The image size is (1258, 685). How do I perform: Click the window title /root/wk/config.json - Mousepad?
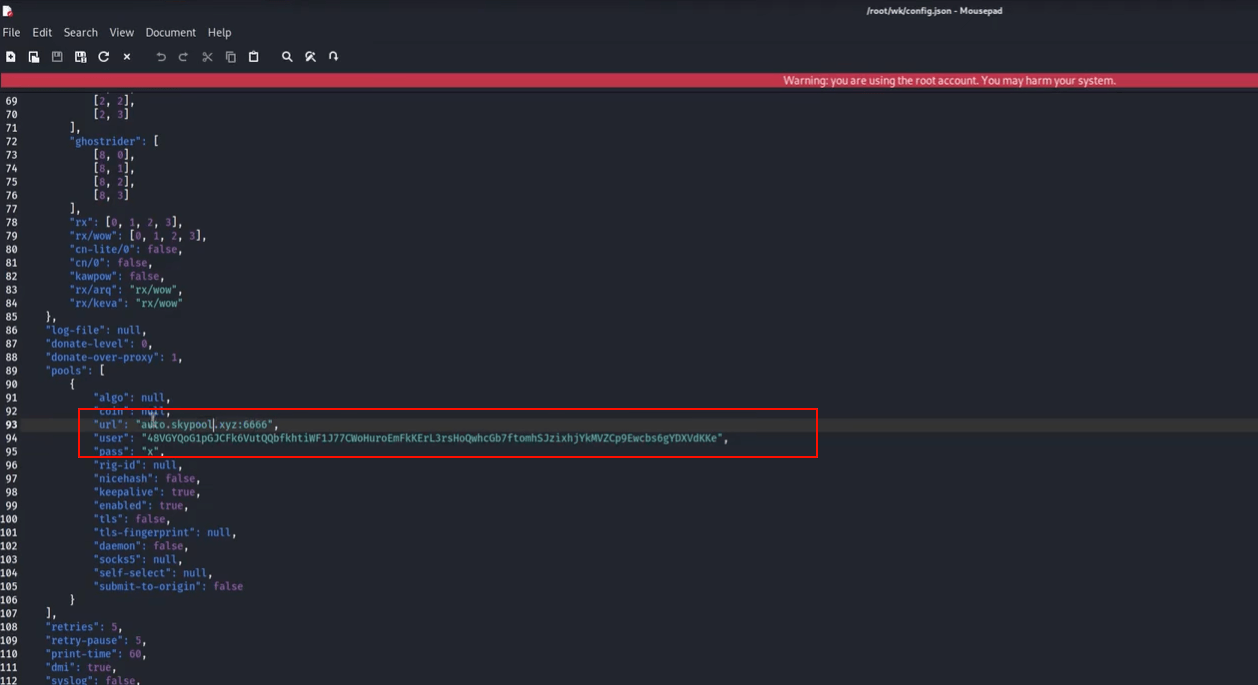(x=934, y=11)
